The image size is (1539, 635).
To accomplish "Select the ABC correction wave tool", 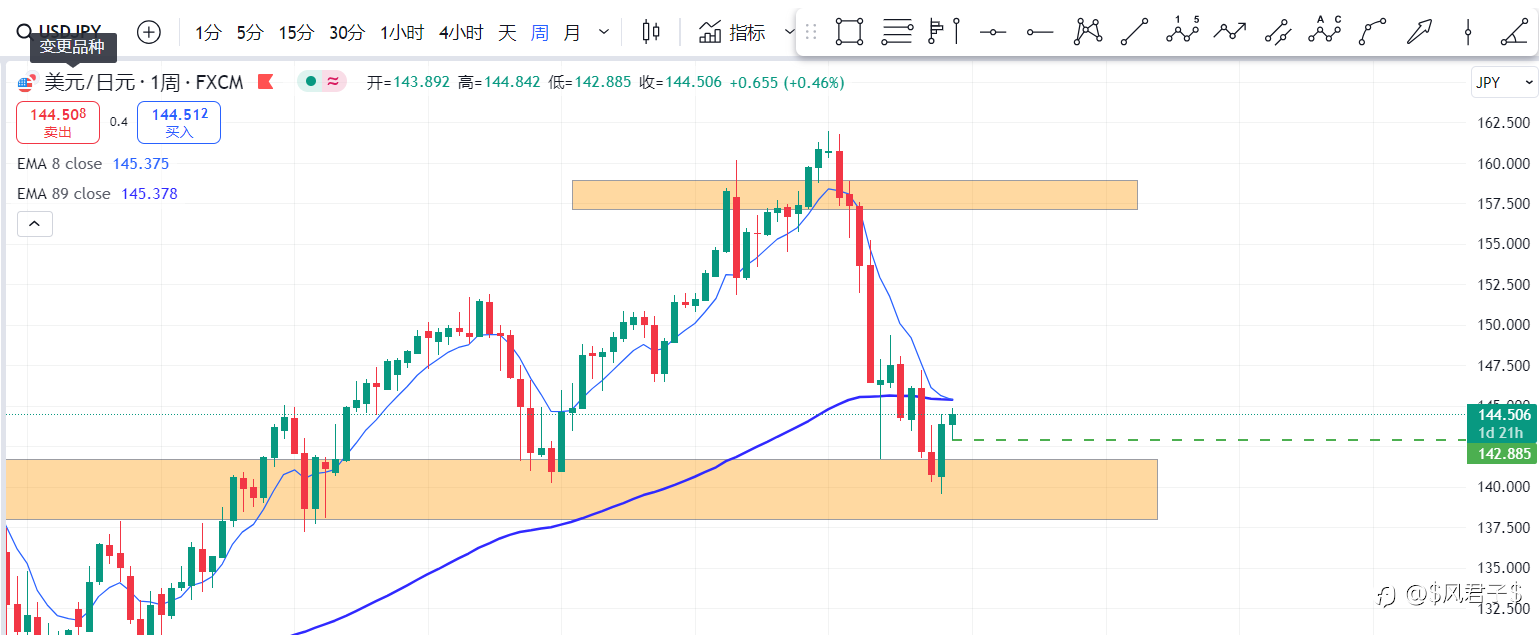I will click(1324, 32).
